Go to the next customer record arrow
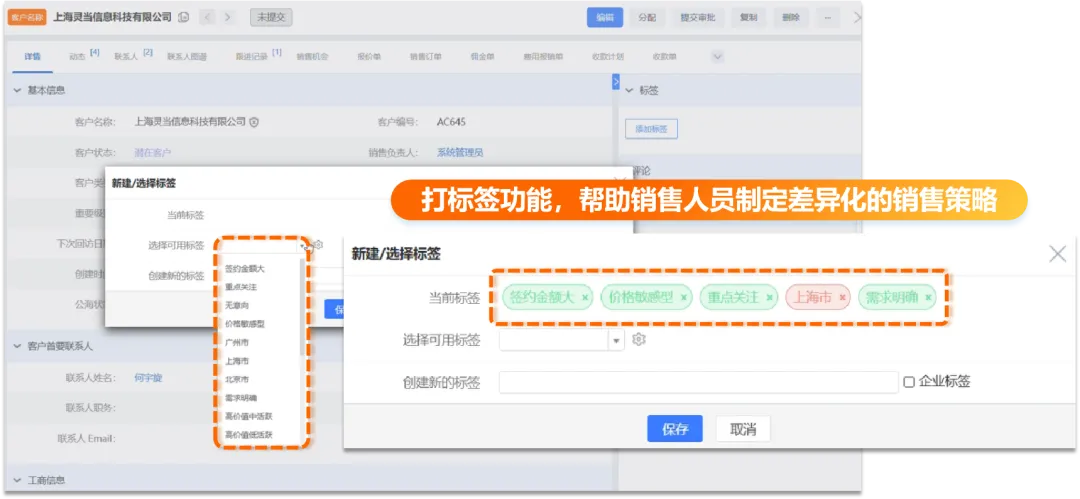Image resolution: width=1080 pixels, height=499 pixels. pos(229,17)
